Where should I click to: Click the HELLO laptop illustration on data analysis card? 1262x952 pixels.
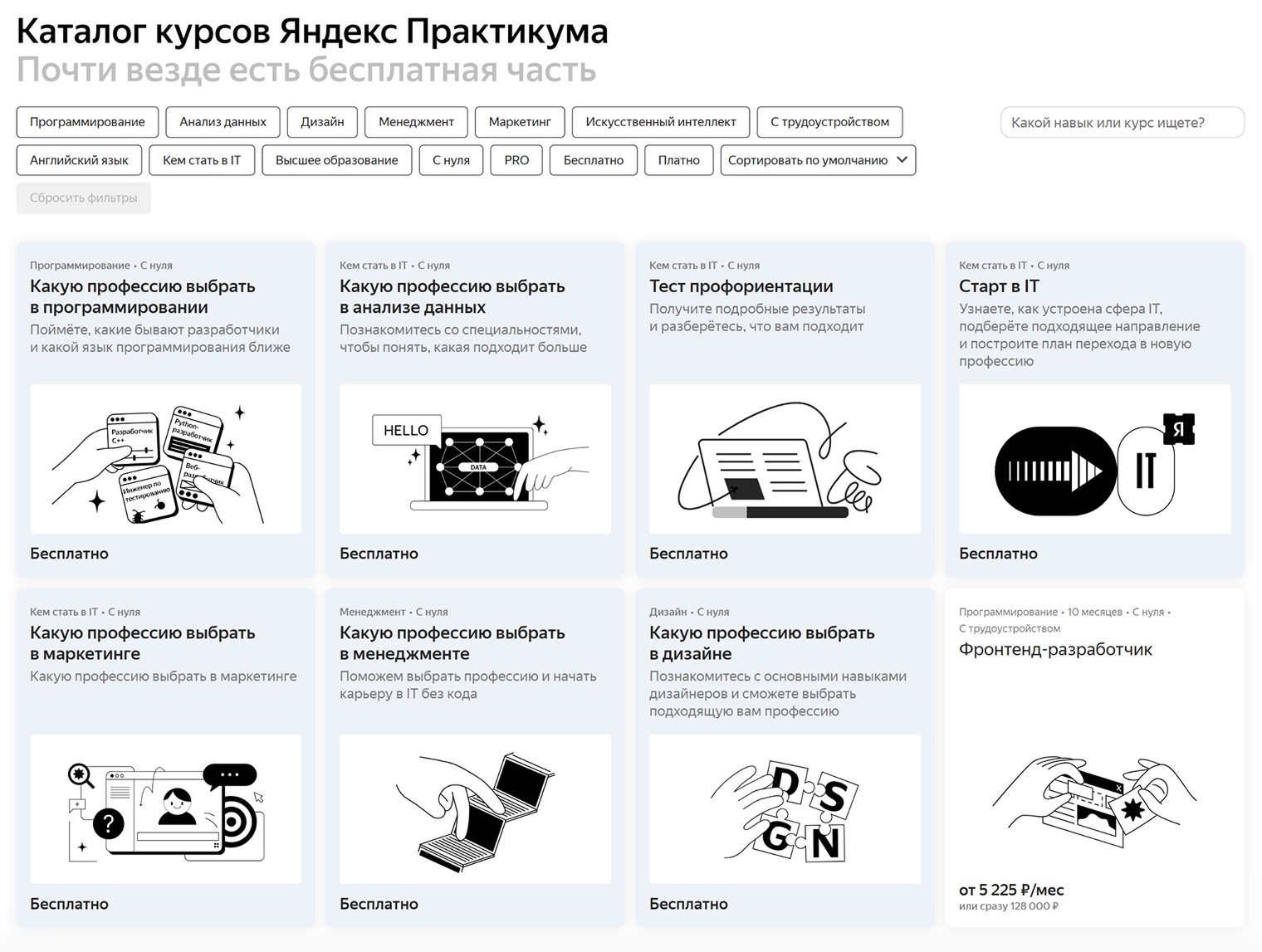(x=475, y=459)
